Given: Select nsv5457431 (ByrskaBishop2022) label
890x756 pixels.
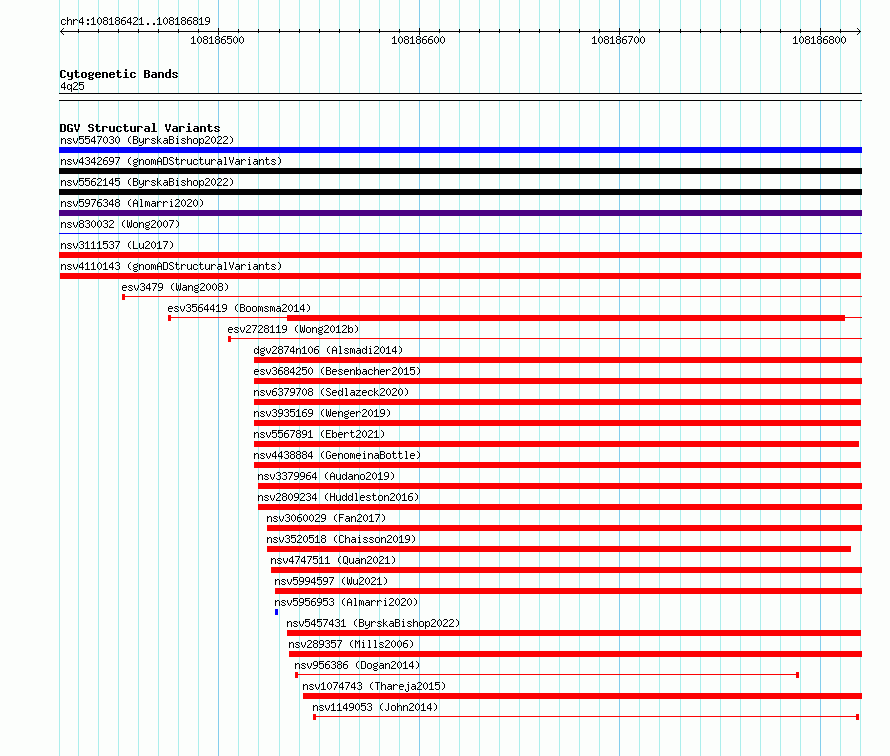Looking at the screenshot, I should (373, 623).
